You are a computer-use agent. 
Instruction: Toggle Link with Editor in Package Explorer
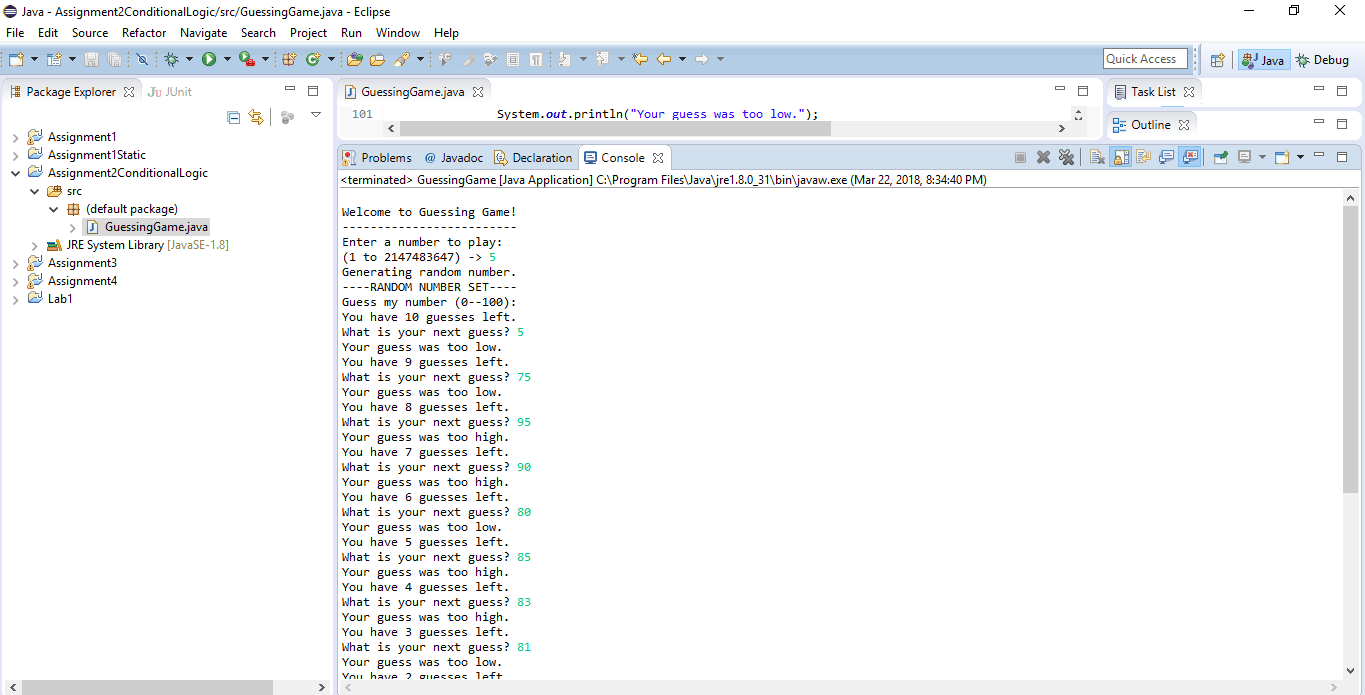256,117
